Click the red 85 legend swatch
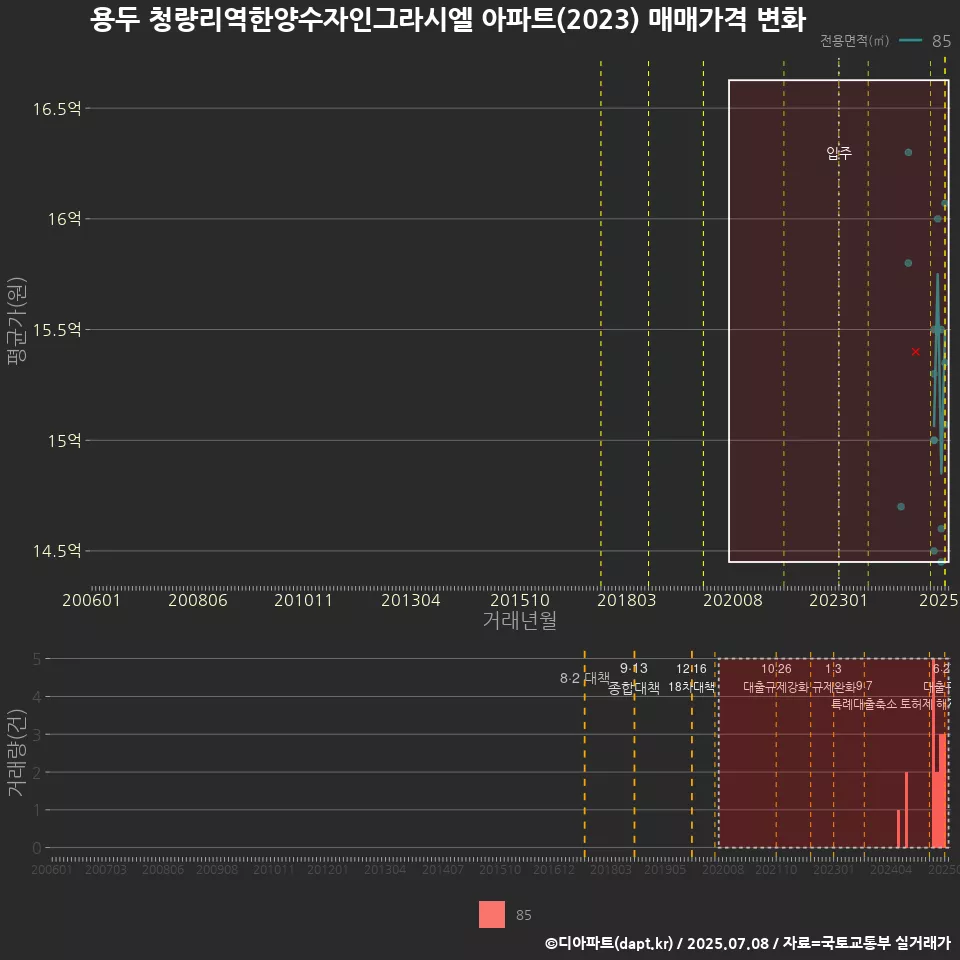The image size is (960, 960). (492, 915)
